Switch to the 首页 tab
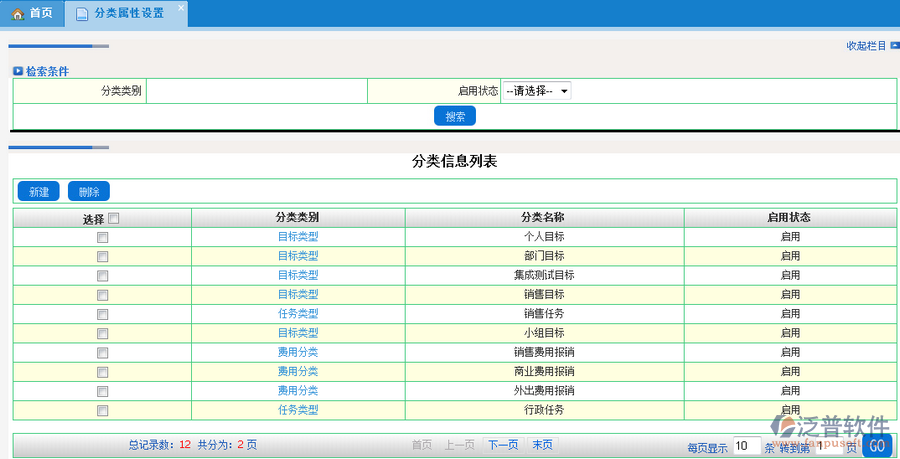 pyautogui.click(x=32, y=13)
